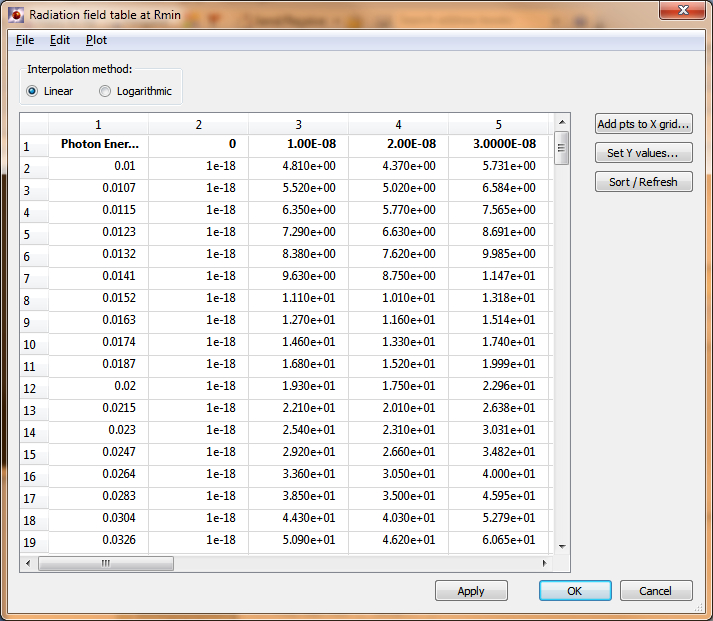The width and height of the screenshot is (713, 621).
Task: Click Add pts to X grid button
Action: pos(643,125)
